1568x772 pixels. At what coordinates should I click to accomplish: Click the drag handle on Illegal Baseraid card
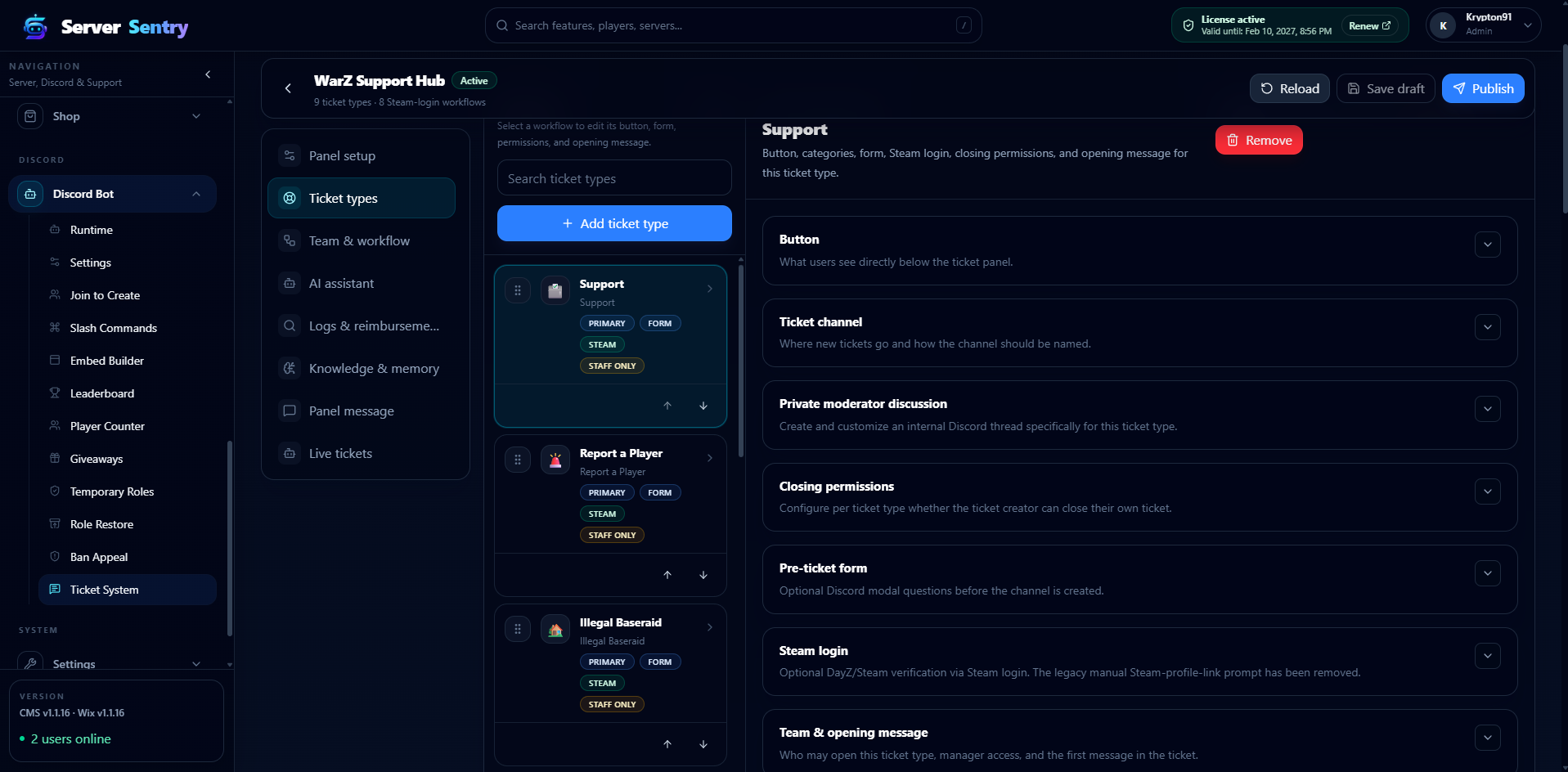[518, 629]
